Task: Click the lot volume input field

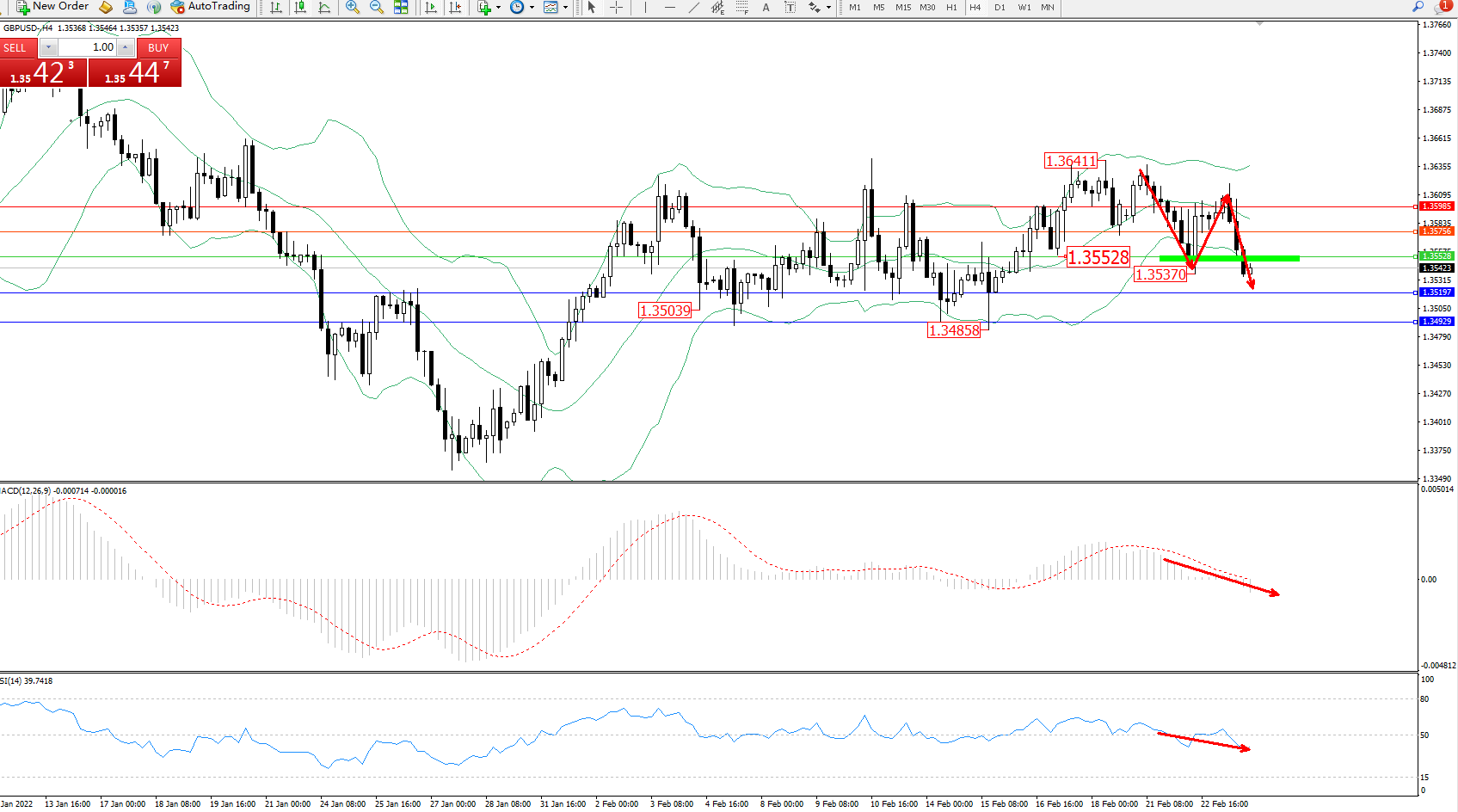Action: [86, 47]
